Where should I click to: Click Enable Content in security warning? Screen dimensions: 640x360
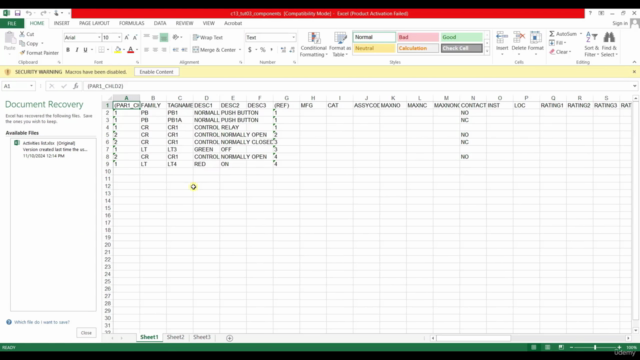tap(156, 72)
